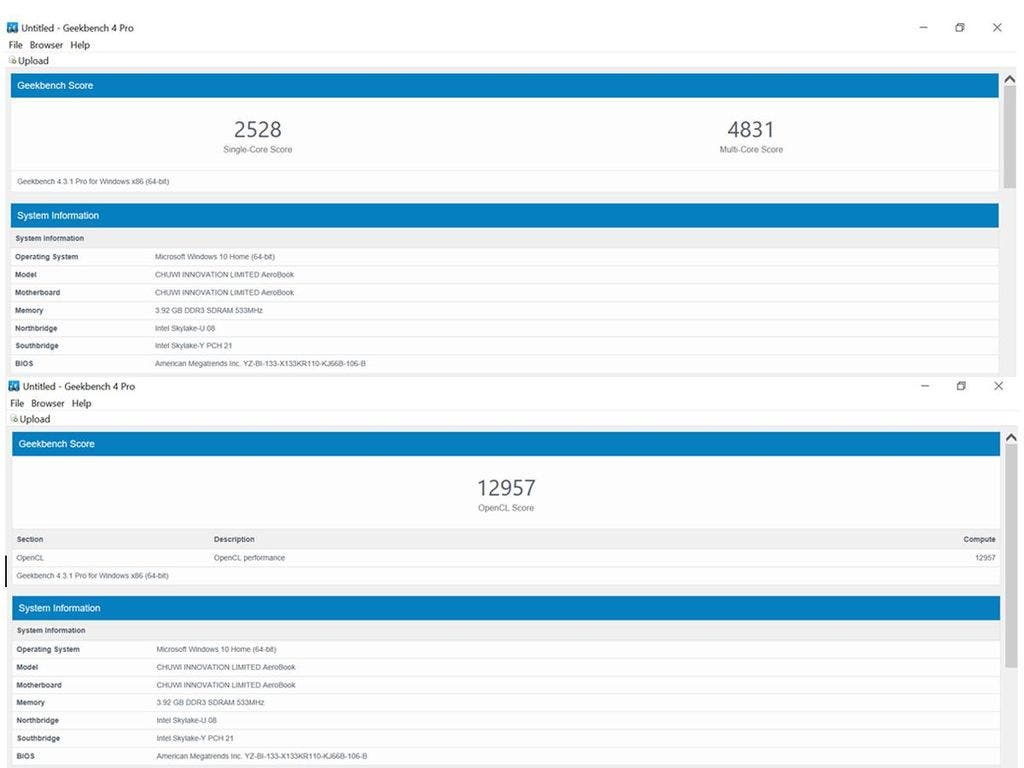Open the Help menu in the bottom window
Viewport: 1024px width, 768px height.
[x=82, y=404]
